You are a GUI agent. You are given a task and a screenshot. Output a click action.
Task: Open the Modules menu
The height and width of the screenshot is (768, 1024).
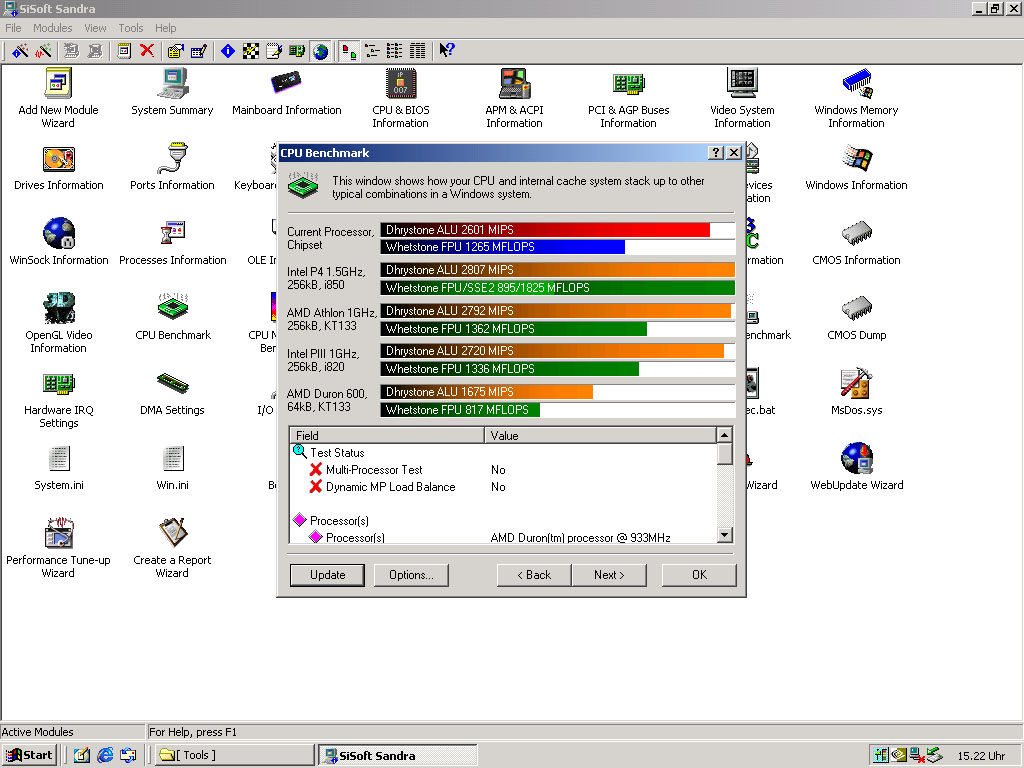tap(53, 28)
